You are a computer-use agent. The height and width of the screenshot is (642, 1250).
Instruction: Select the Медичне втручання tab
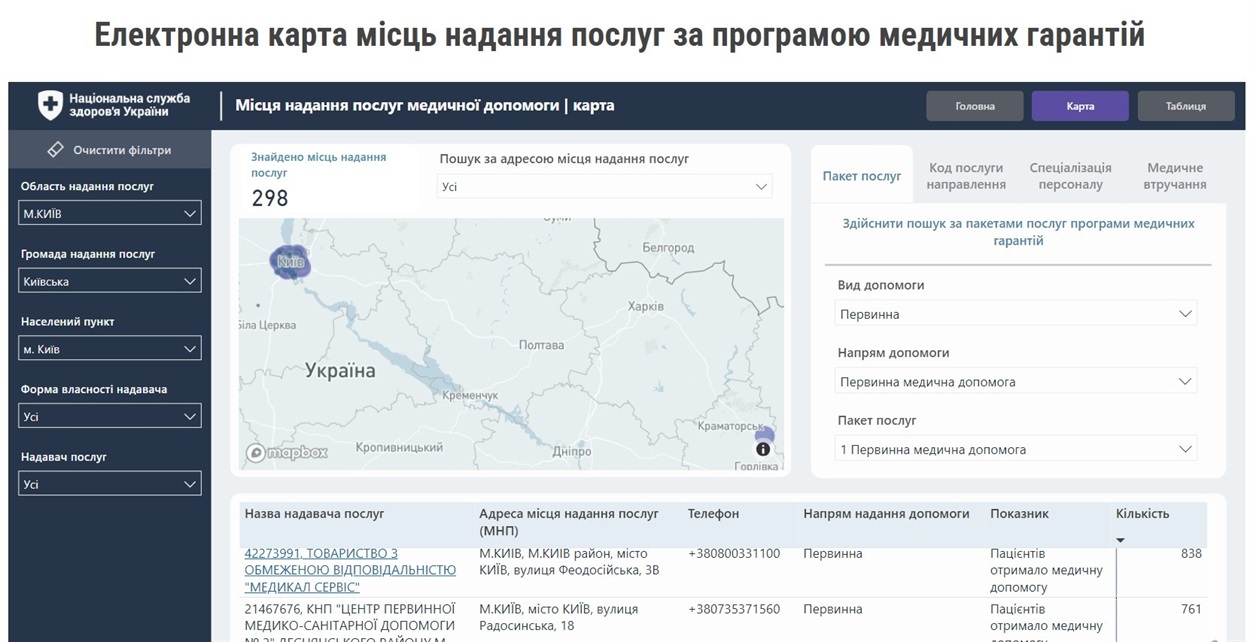pyautogui.click(x=1175, y=176)
